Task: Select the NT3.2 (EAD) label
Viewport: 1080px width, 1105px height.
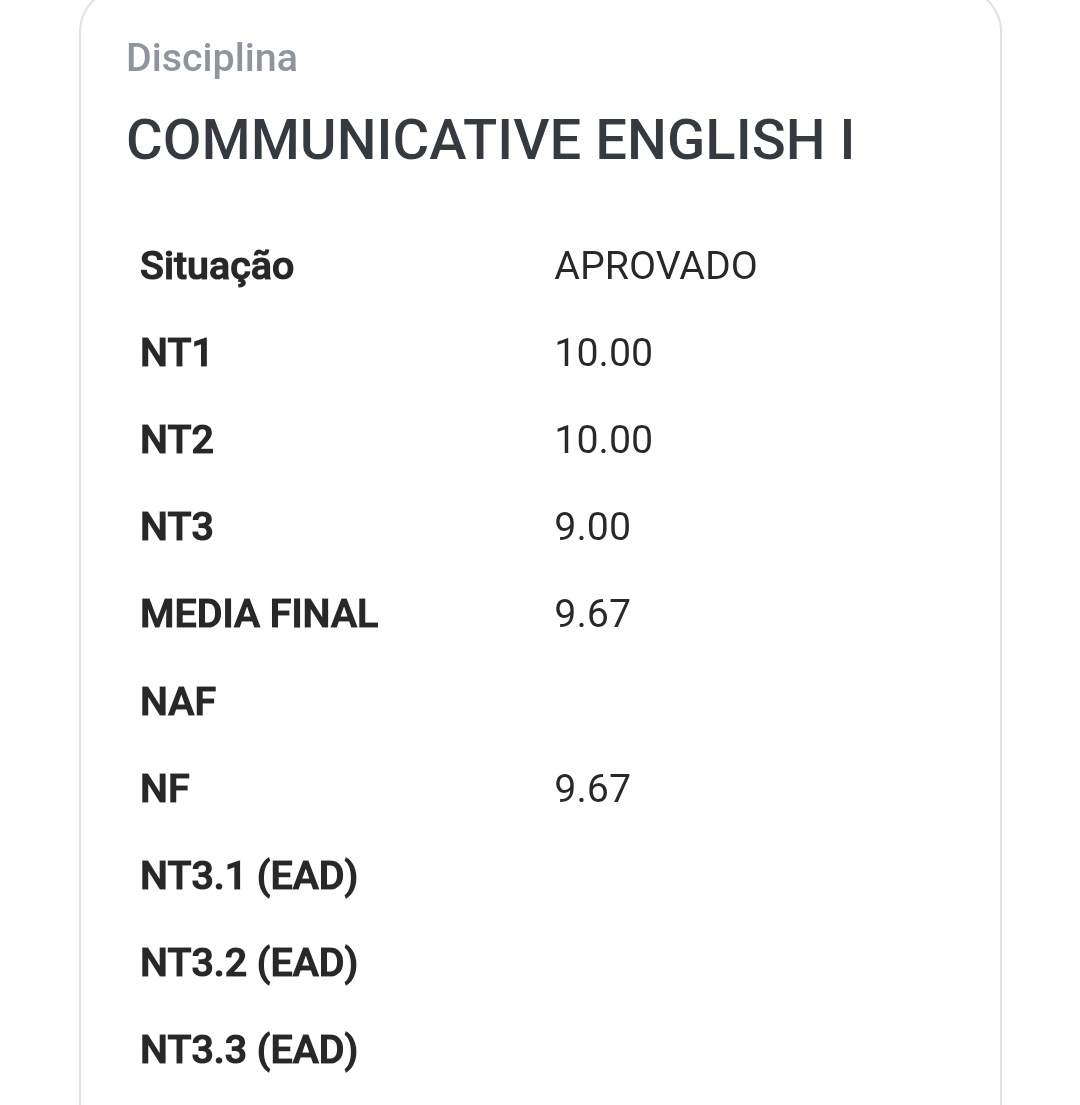Action: pyautogui.click(x=249, y=963)
